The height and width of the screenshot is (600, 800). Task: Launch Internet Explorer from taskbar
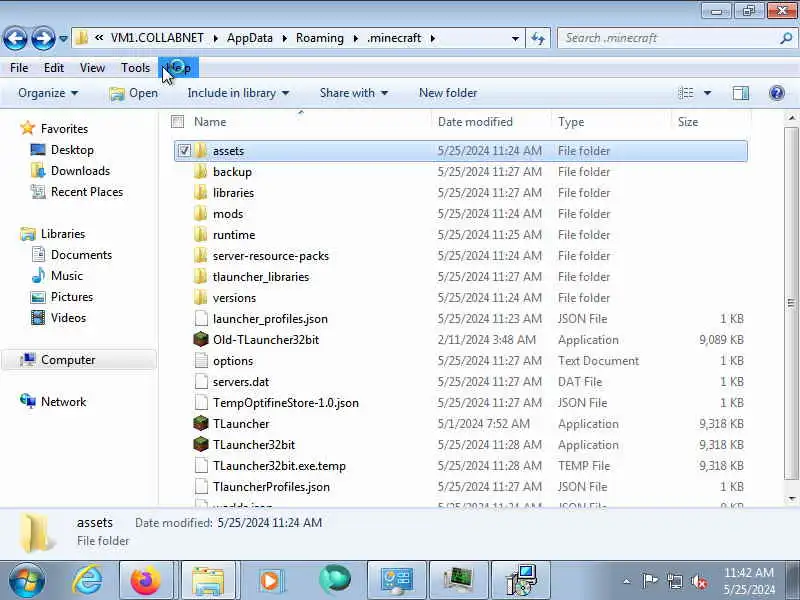coord(87,580)
